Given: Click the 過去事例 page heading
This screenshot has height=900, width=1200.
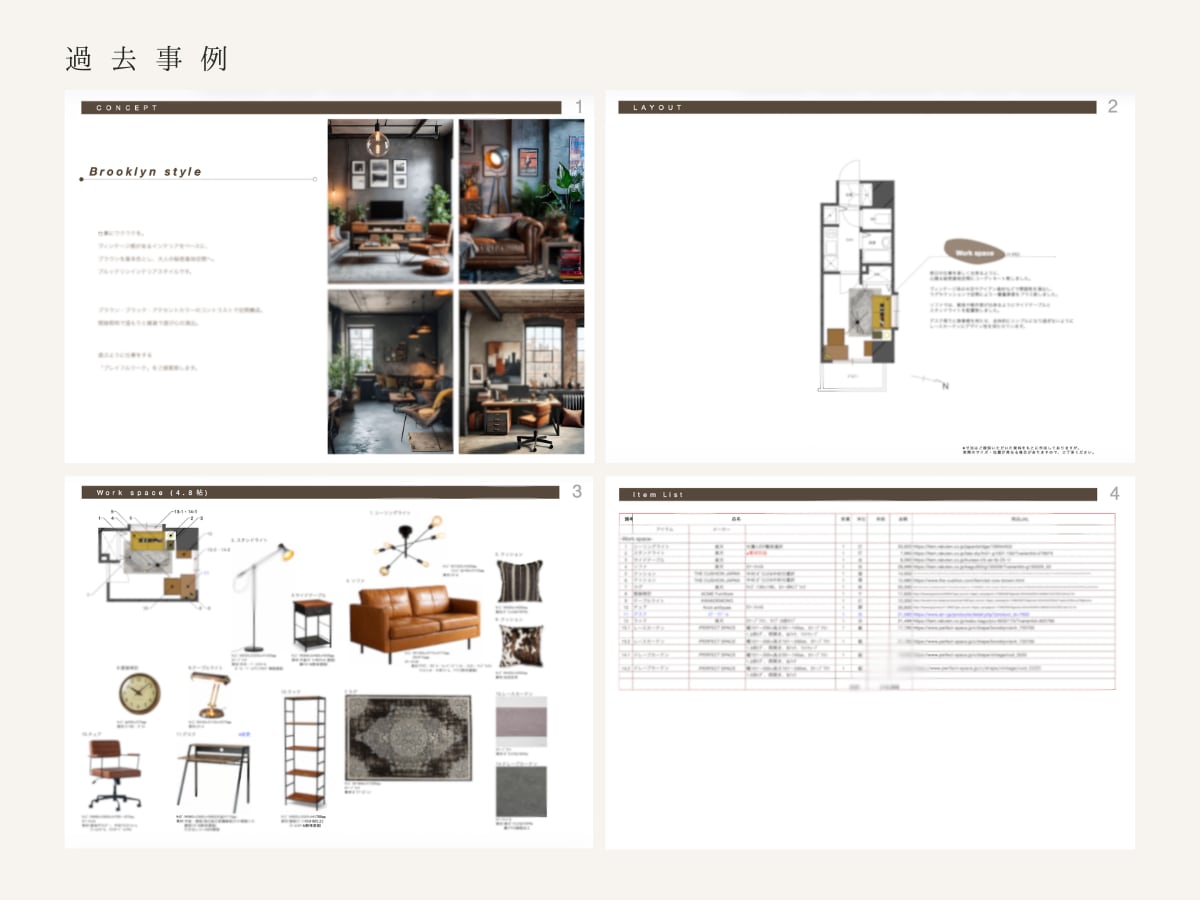Looking at the screenshot, I should point(147,59).
